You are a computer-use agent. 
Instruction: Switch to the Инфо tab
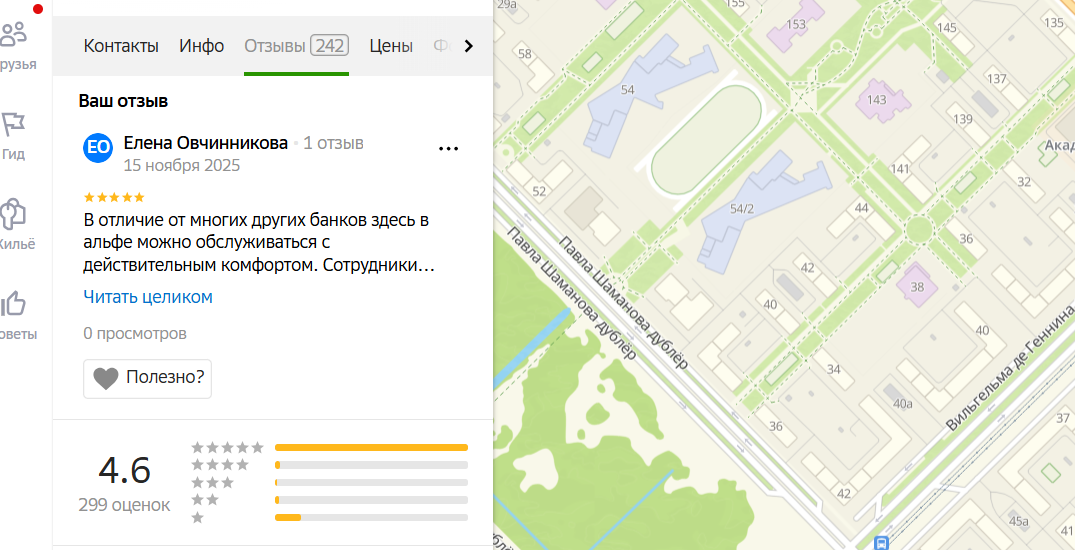point(202,47)
